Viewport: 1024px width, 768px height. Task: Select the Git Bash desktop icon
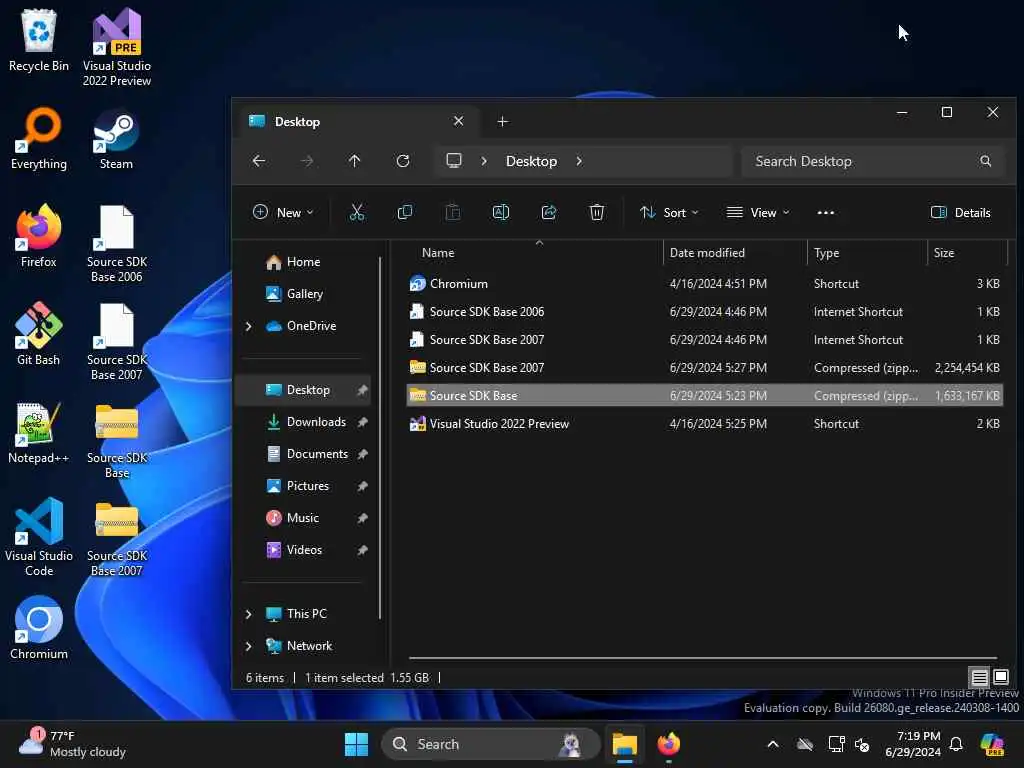(x=39, y=334)
